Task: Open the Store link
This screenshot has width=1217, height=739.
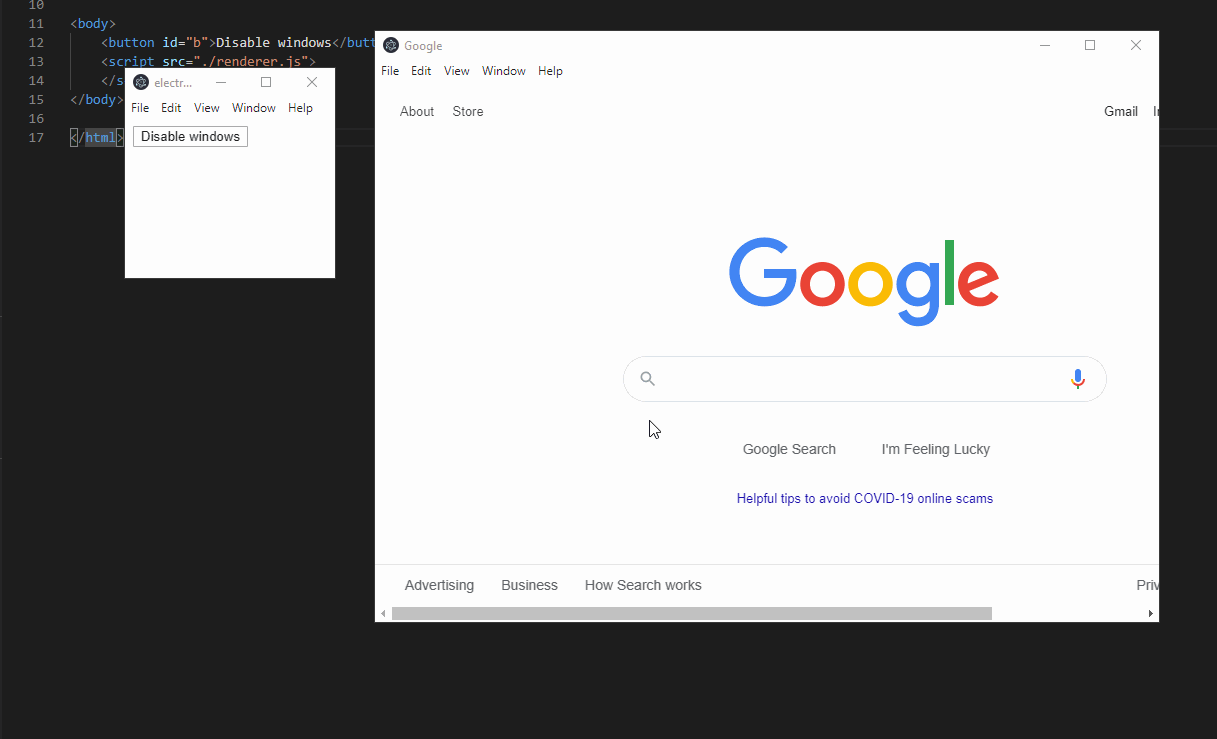Action: click(x=468, y=111)
